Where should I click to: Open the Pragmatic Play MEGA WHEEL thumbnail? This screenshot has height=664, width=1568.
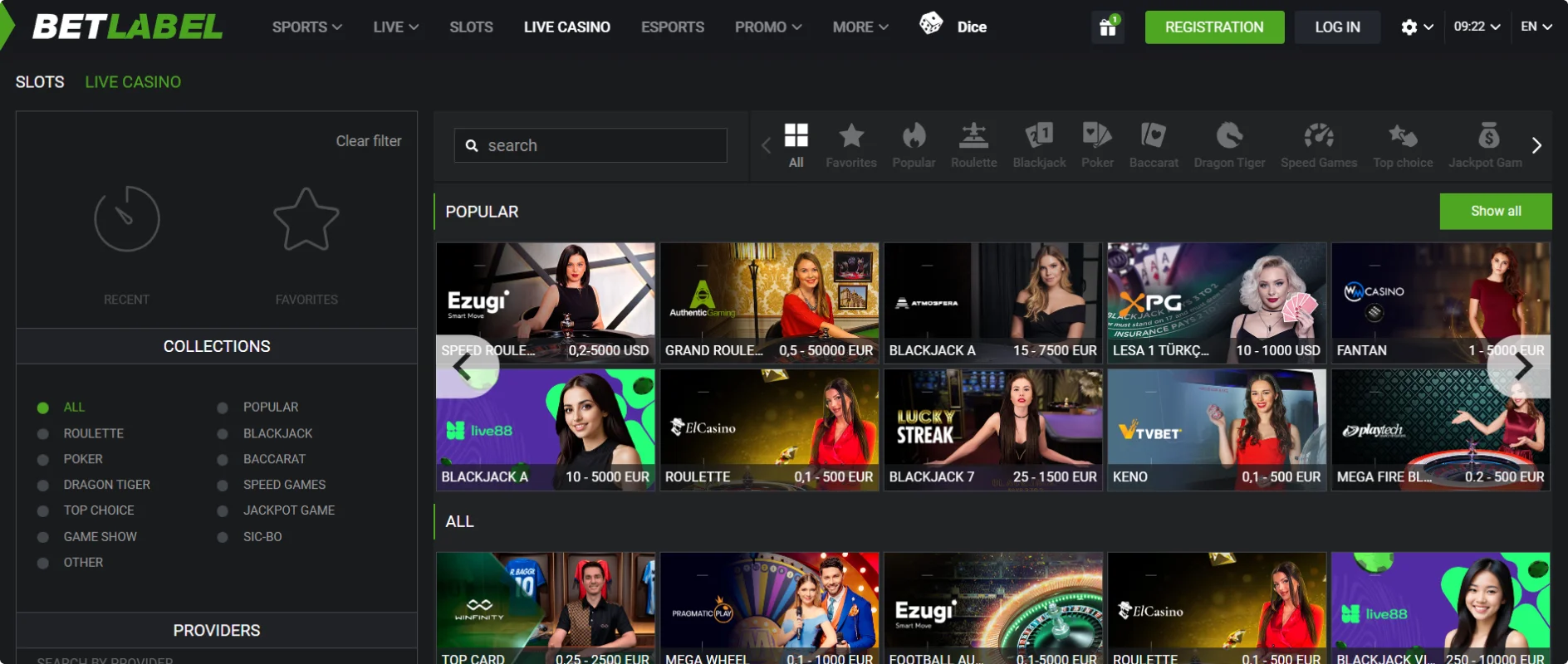coord(769,608)
